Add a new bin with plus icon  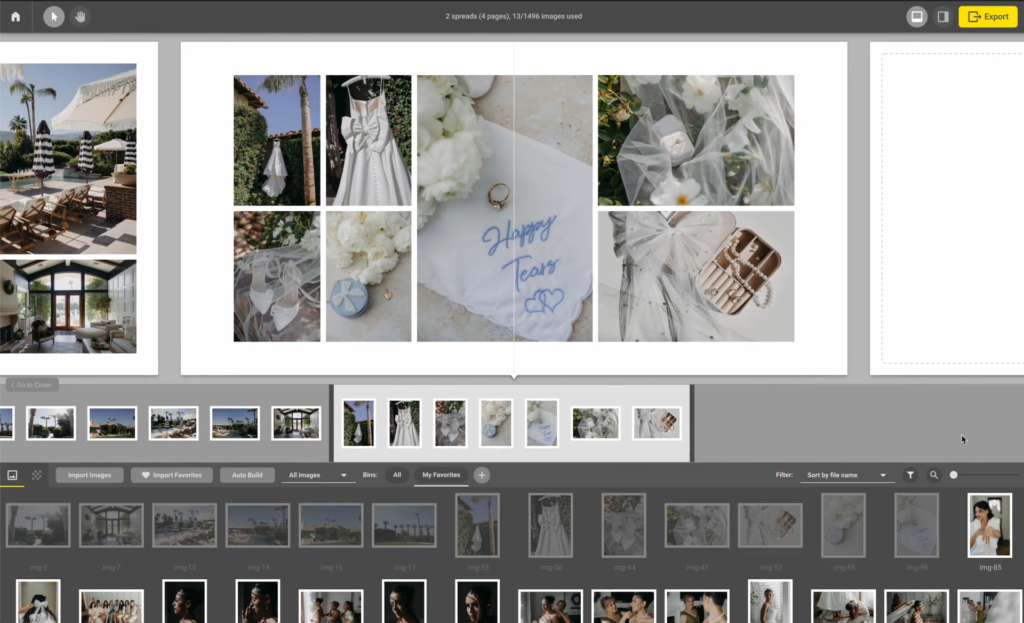[x=482, y=475]
